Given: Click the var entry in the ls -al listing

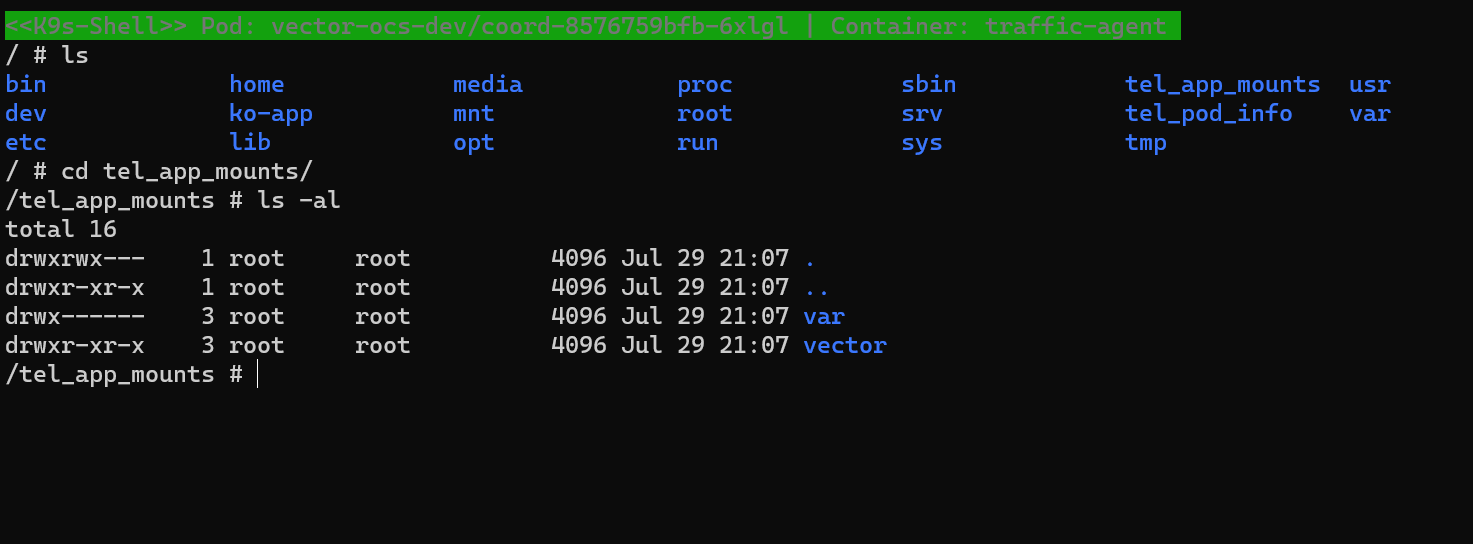Looking at the screenshot, I should 824,317.
